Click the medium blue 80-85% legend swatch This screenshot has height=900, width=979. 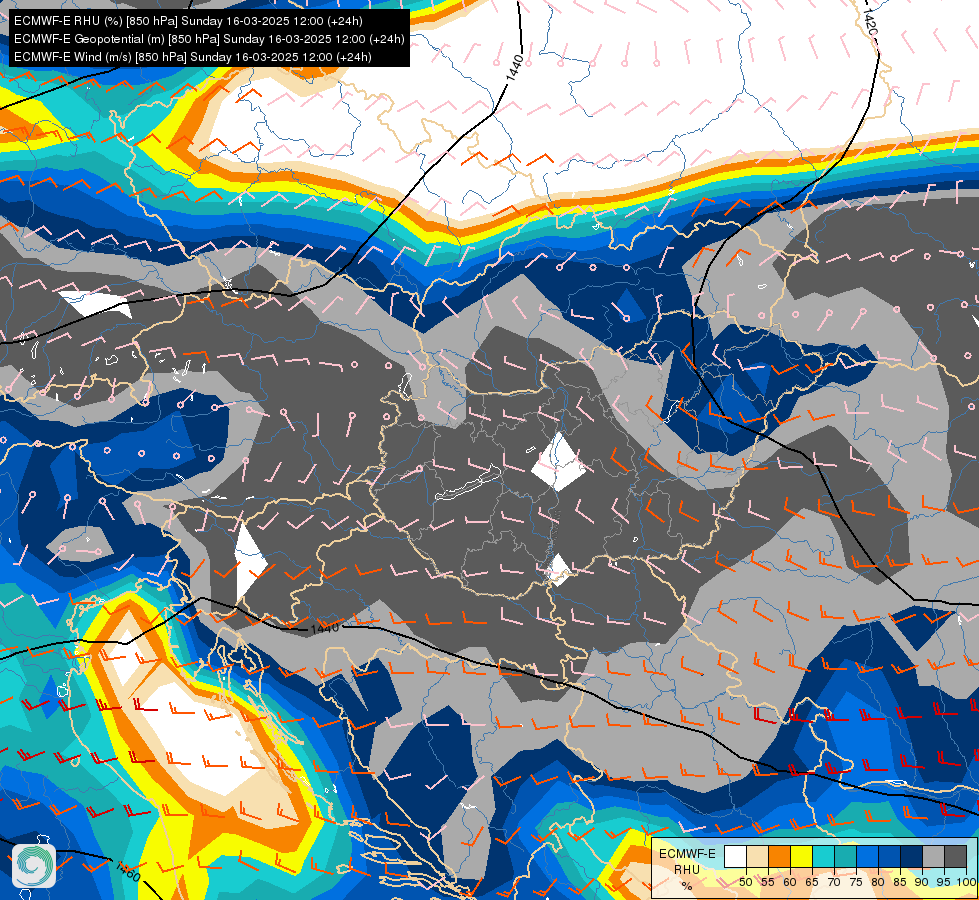pos(890,856)
